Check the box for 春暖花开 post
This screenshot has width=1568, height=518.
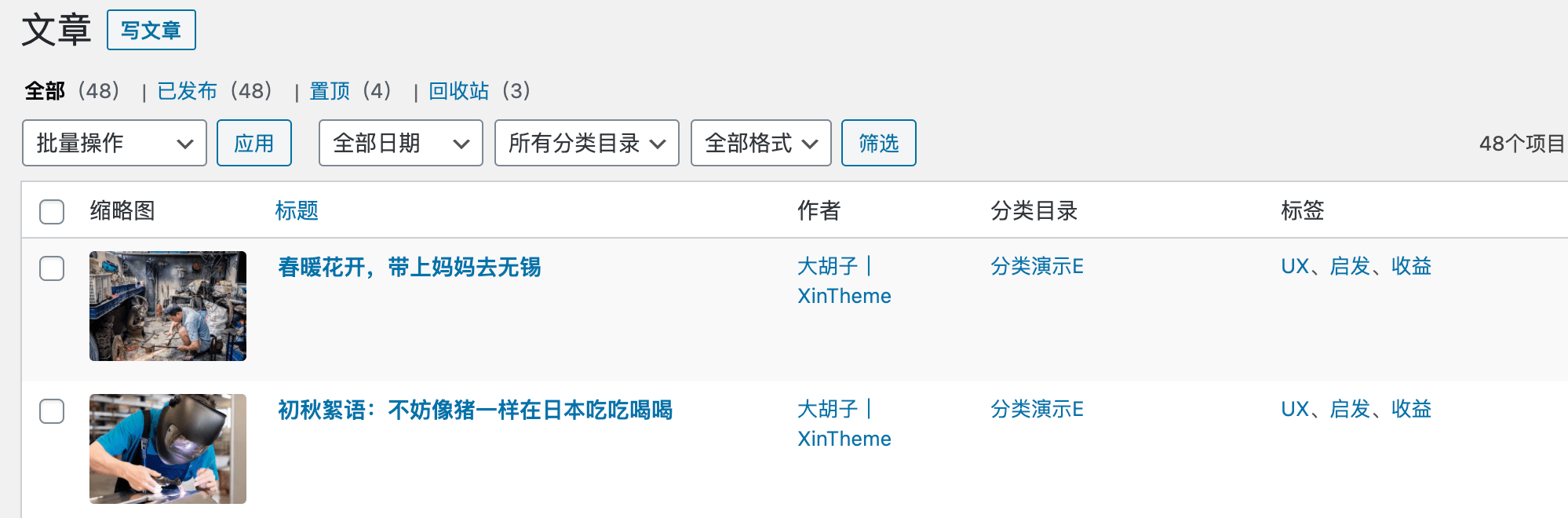52,268
